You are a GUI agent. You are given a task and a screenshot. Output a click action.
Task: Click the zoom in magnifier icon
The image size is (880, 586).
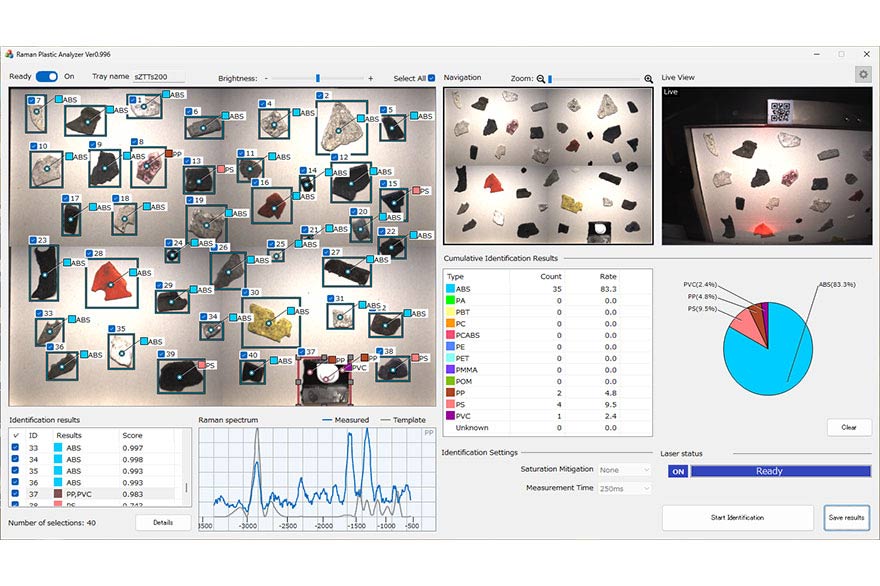pos(648,78)
